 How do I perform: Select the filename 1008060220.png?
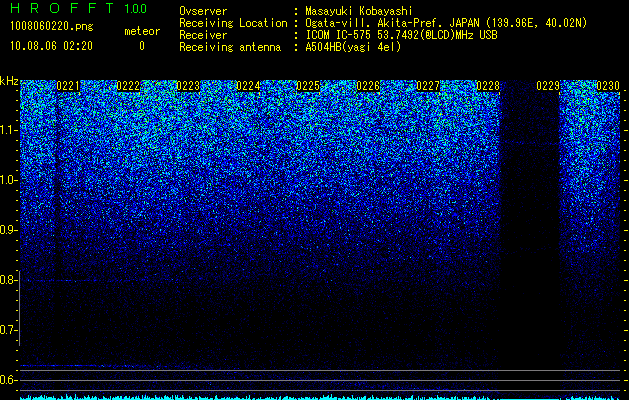[x=52, y=26]
